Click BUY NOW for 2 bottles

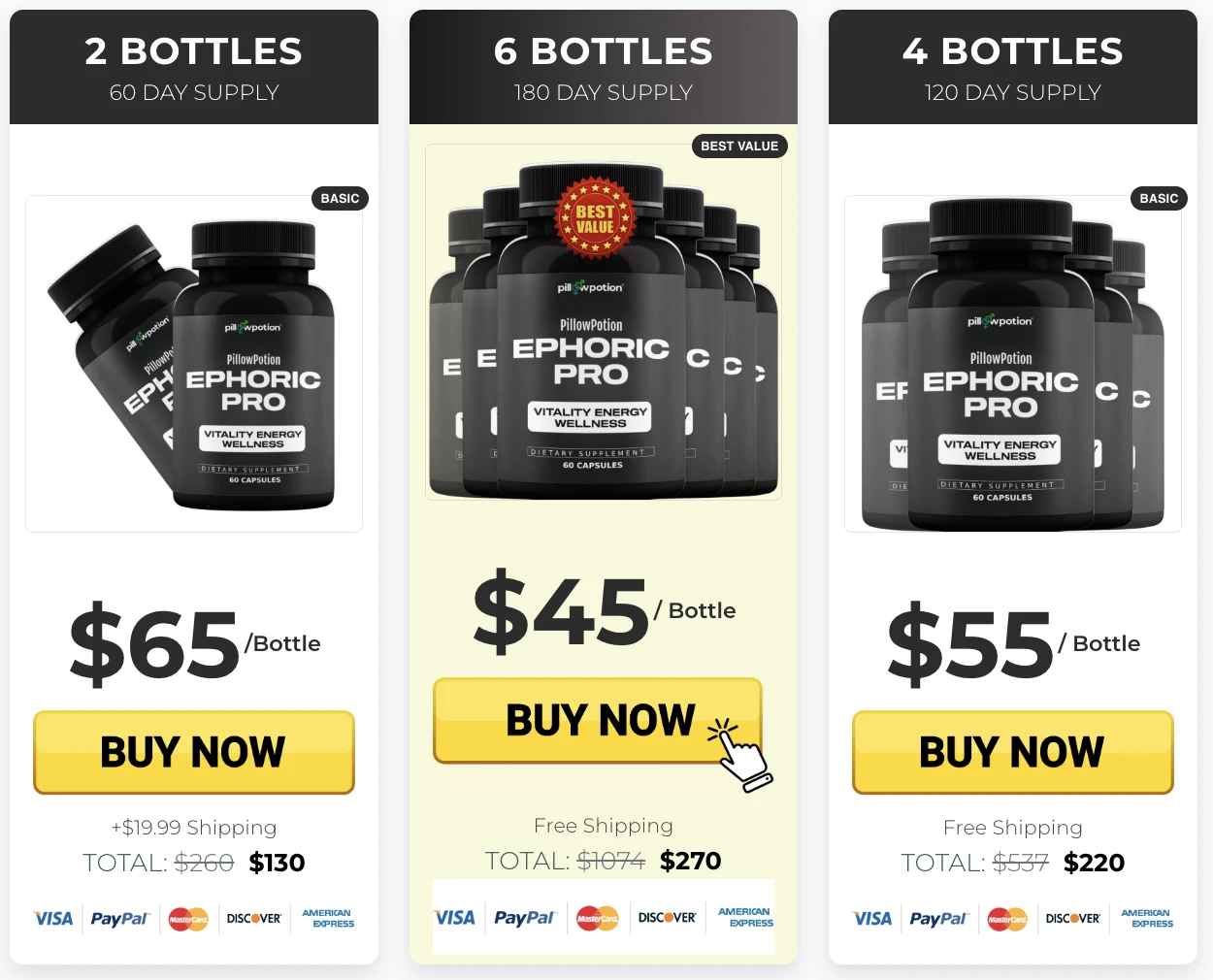pos(194,752)
